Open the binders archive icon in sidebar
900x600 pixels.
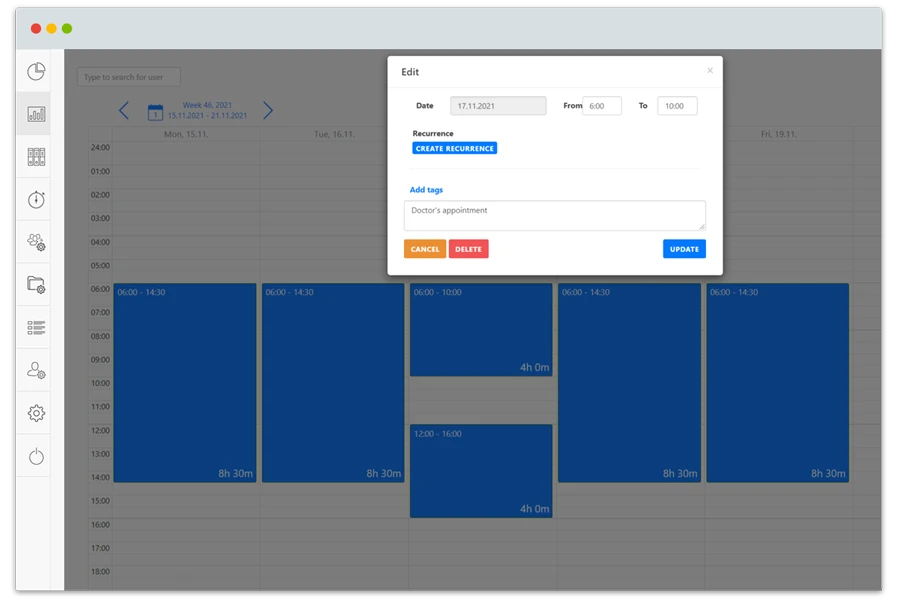click(36, 157)
